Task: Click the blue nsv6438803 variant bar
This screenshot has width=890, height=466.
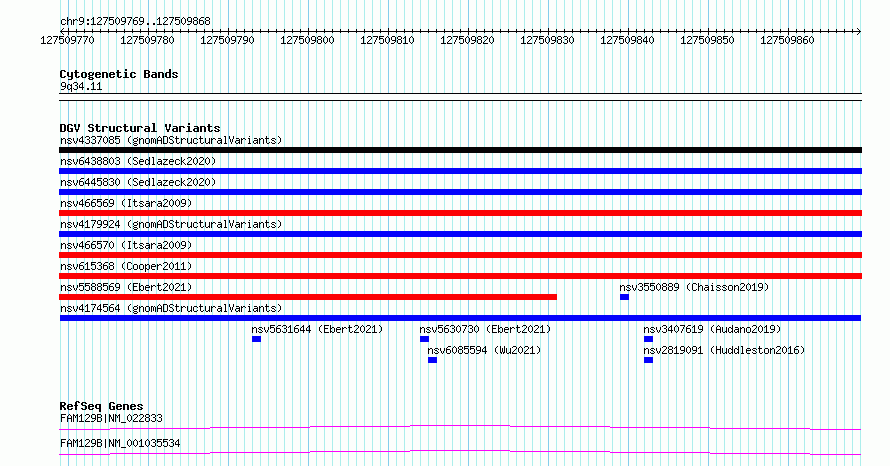Action: [460, 171]
